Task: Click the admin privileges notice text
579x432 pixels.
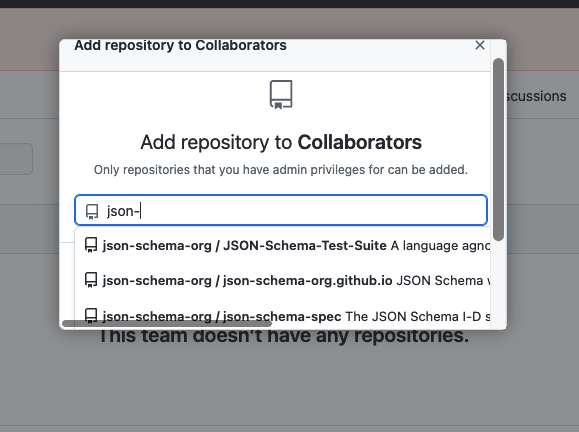Action: point(281,170)
